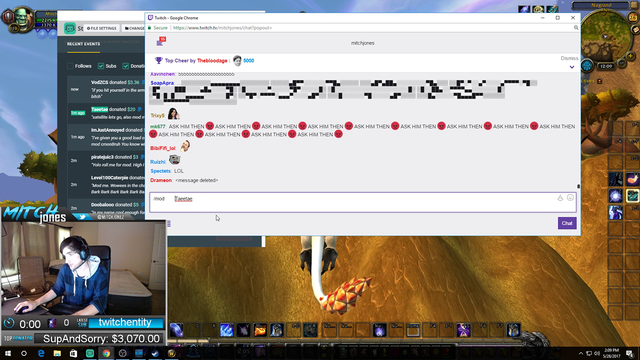Click the Change button in Streamlabs
Screen dimensions: 640x360
click(x=133, y=28)
